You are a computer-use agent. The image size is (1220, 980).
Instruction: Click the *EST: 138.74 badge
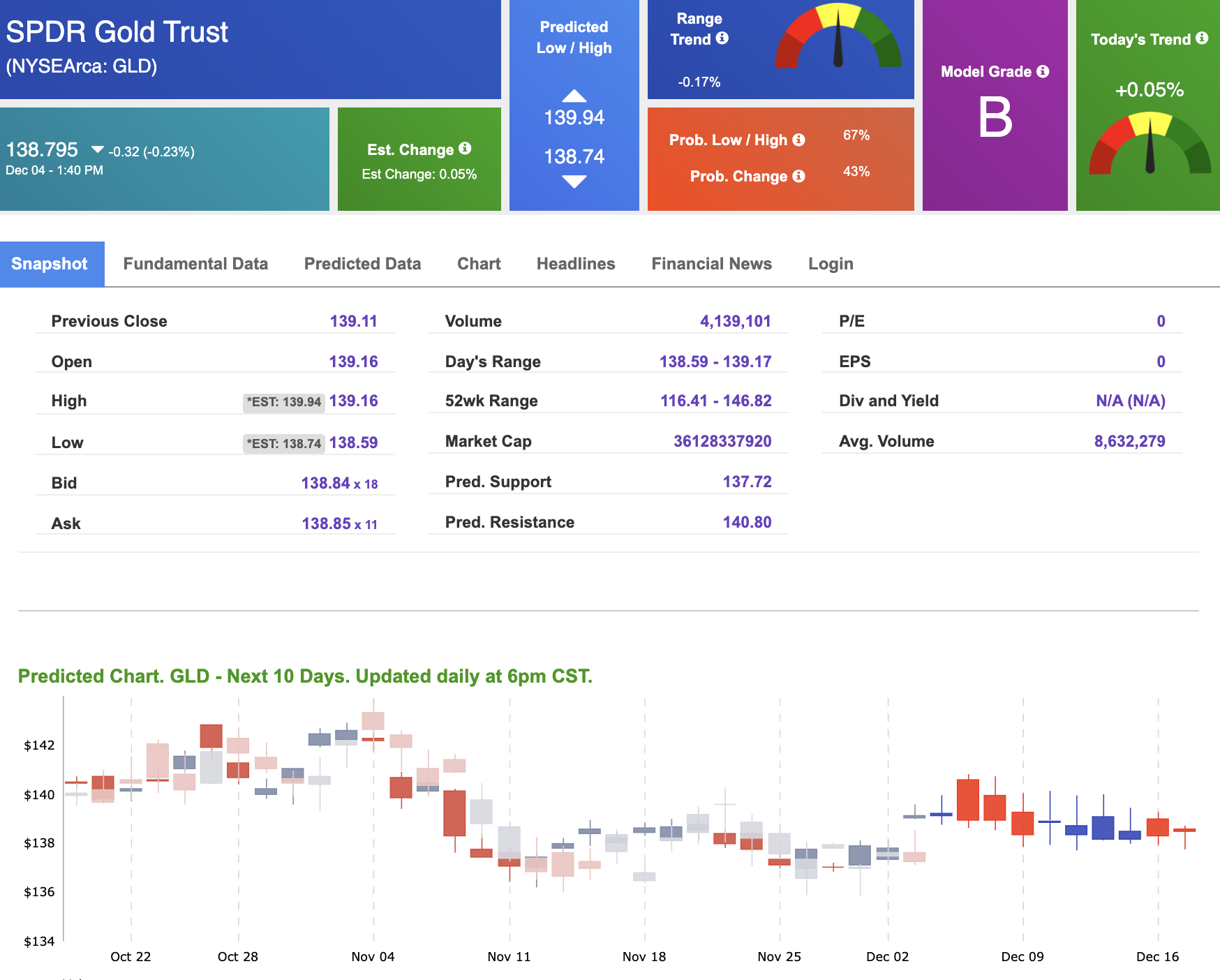point(284,443)
